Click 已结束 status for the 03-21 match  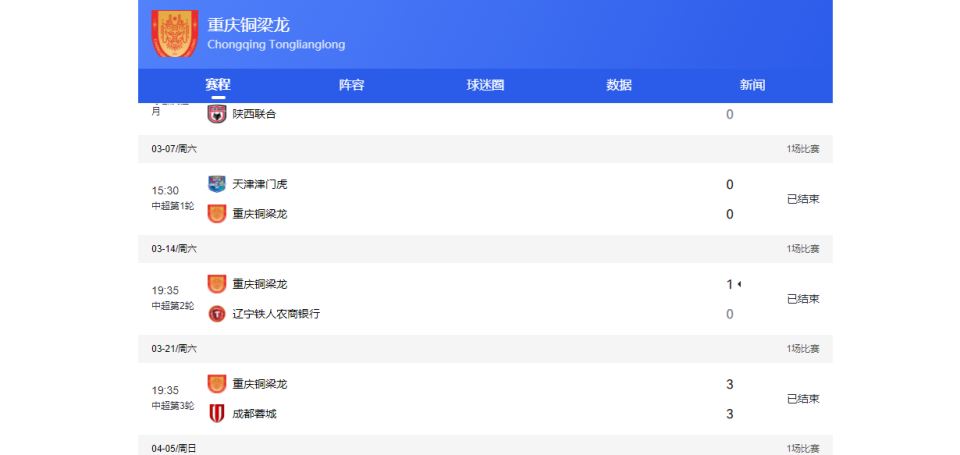coord(803,399)
